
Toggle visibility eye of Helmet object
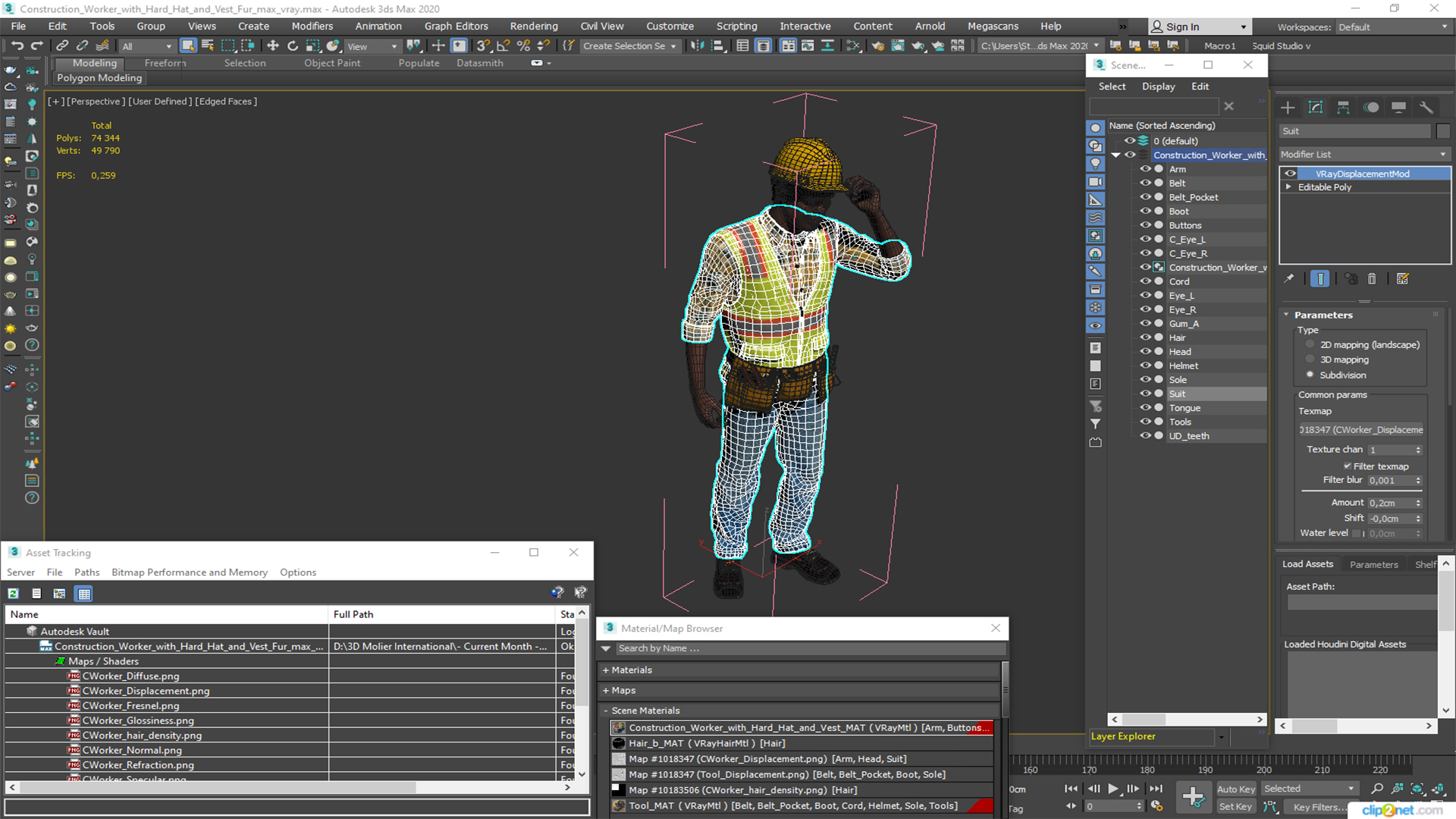tap(1145, 366)
